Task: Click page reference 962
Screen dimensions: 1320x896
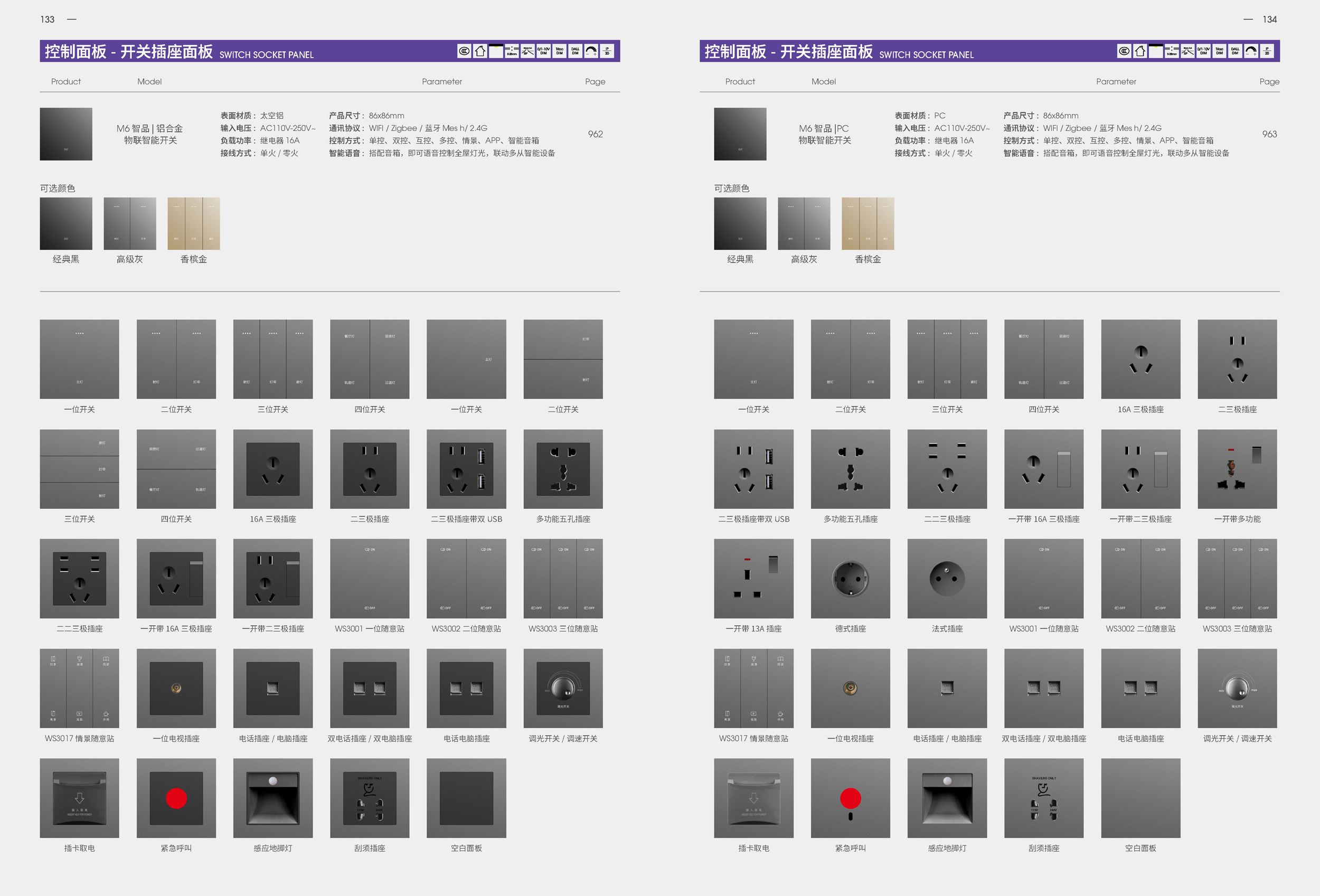Action: click(595, 134)
